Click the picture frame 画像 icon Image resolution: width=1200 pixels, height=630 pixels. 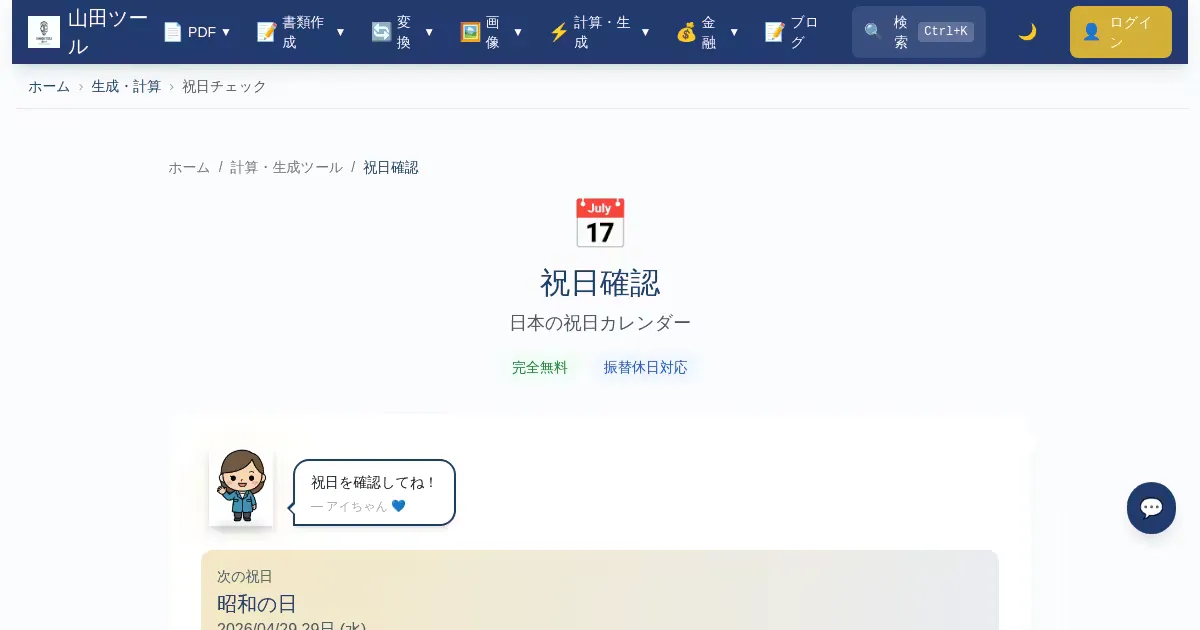[470, 32]
